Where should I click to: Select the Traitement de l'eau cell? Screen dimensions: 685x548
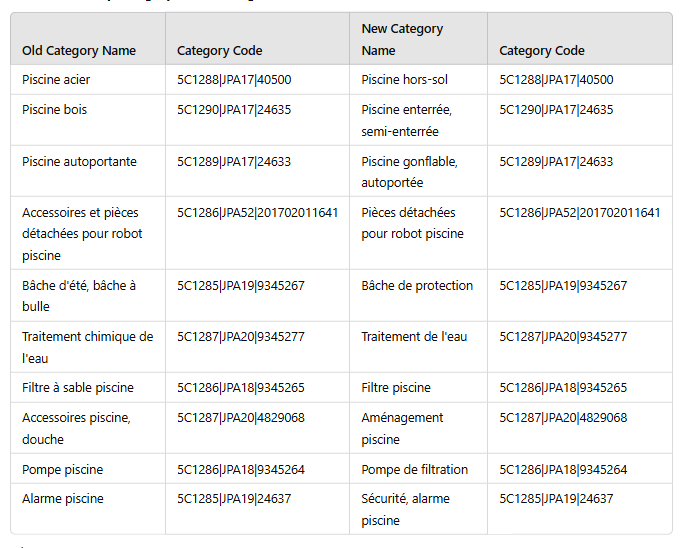click(414, 337)
